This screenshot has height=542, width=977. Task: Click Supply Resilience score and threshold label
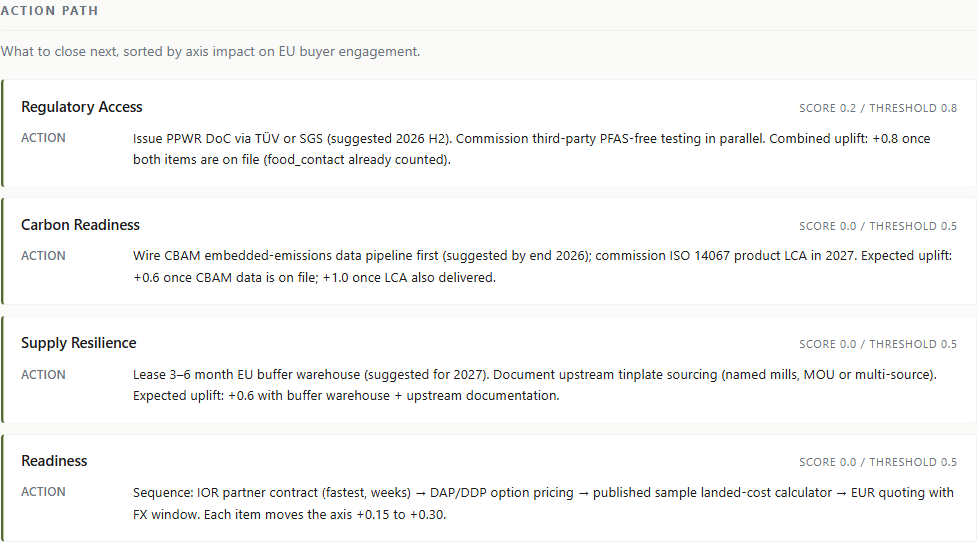tap(878, 345)
